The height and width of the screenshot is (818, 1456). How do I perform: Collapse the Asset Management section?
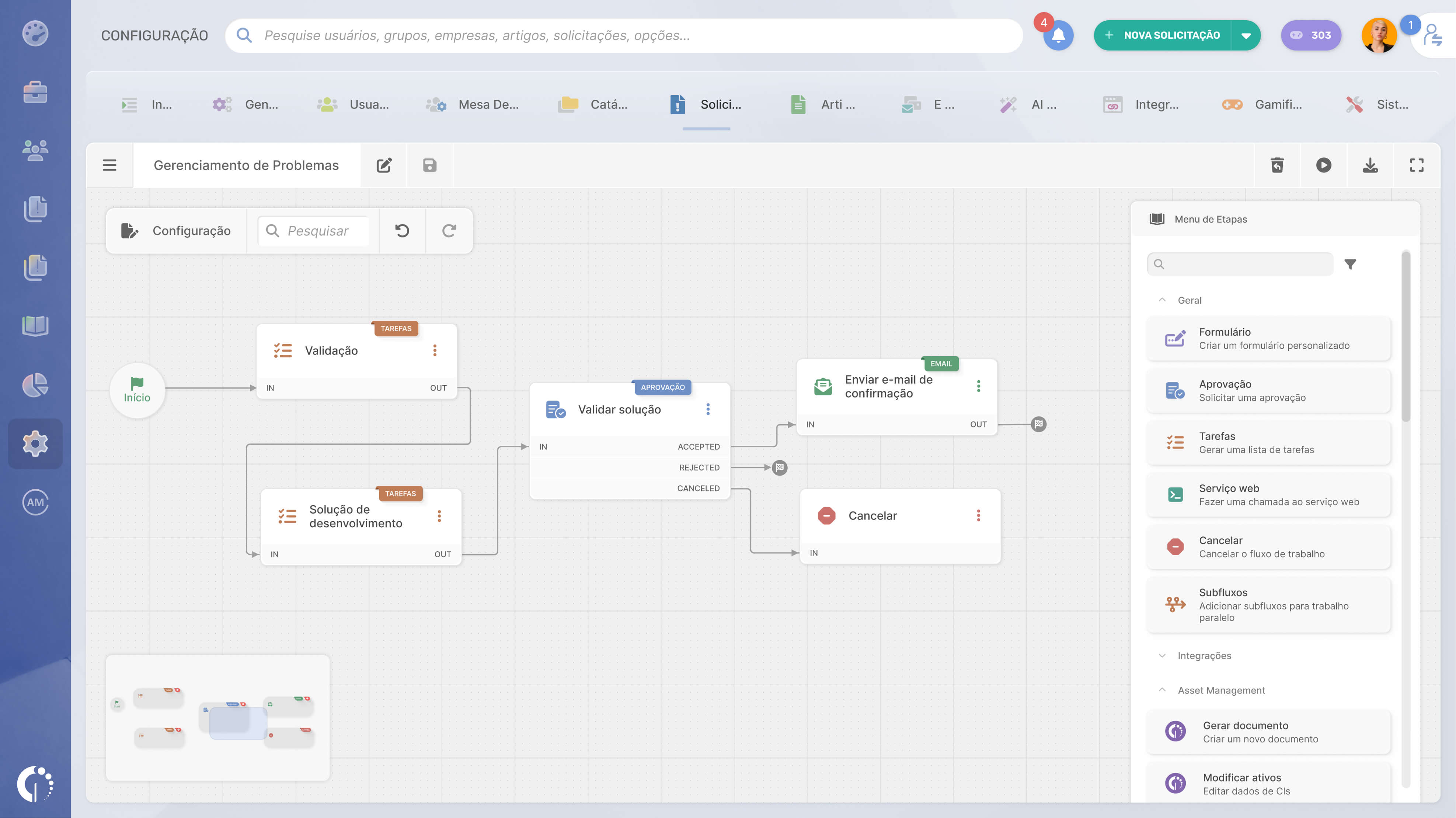tap(1162, 690)
